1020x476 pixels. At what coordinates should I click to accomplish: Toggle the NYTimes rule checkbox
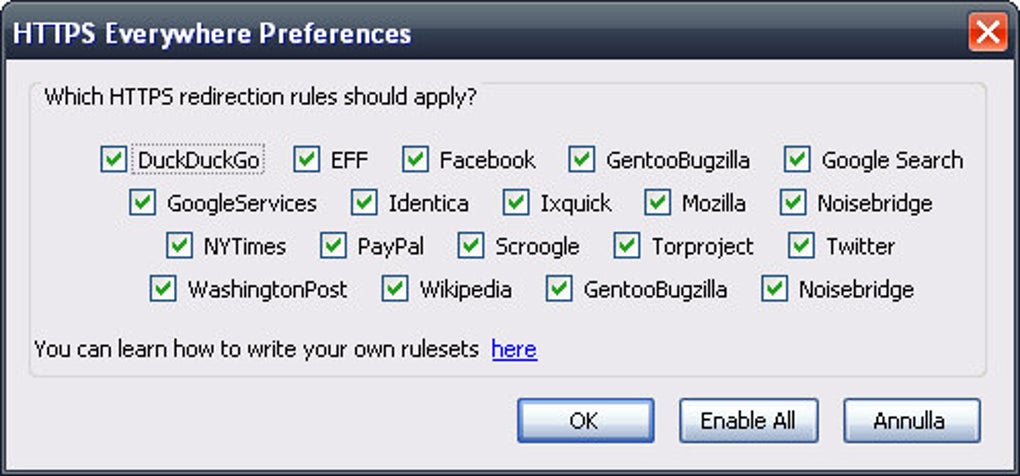[x=179, y=246]
